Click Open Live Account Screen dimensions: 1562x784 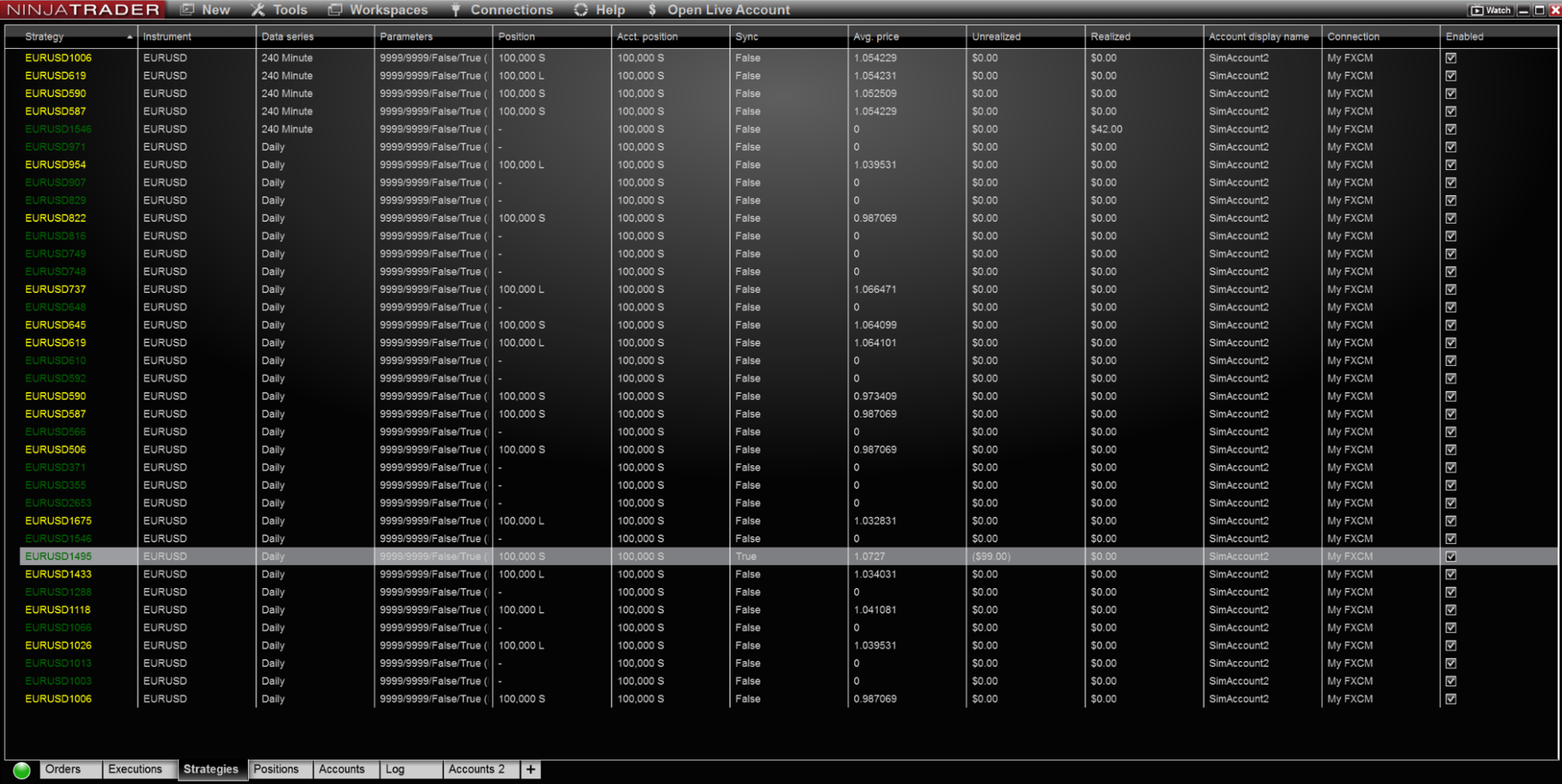[719, 10]
